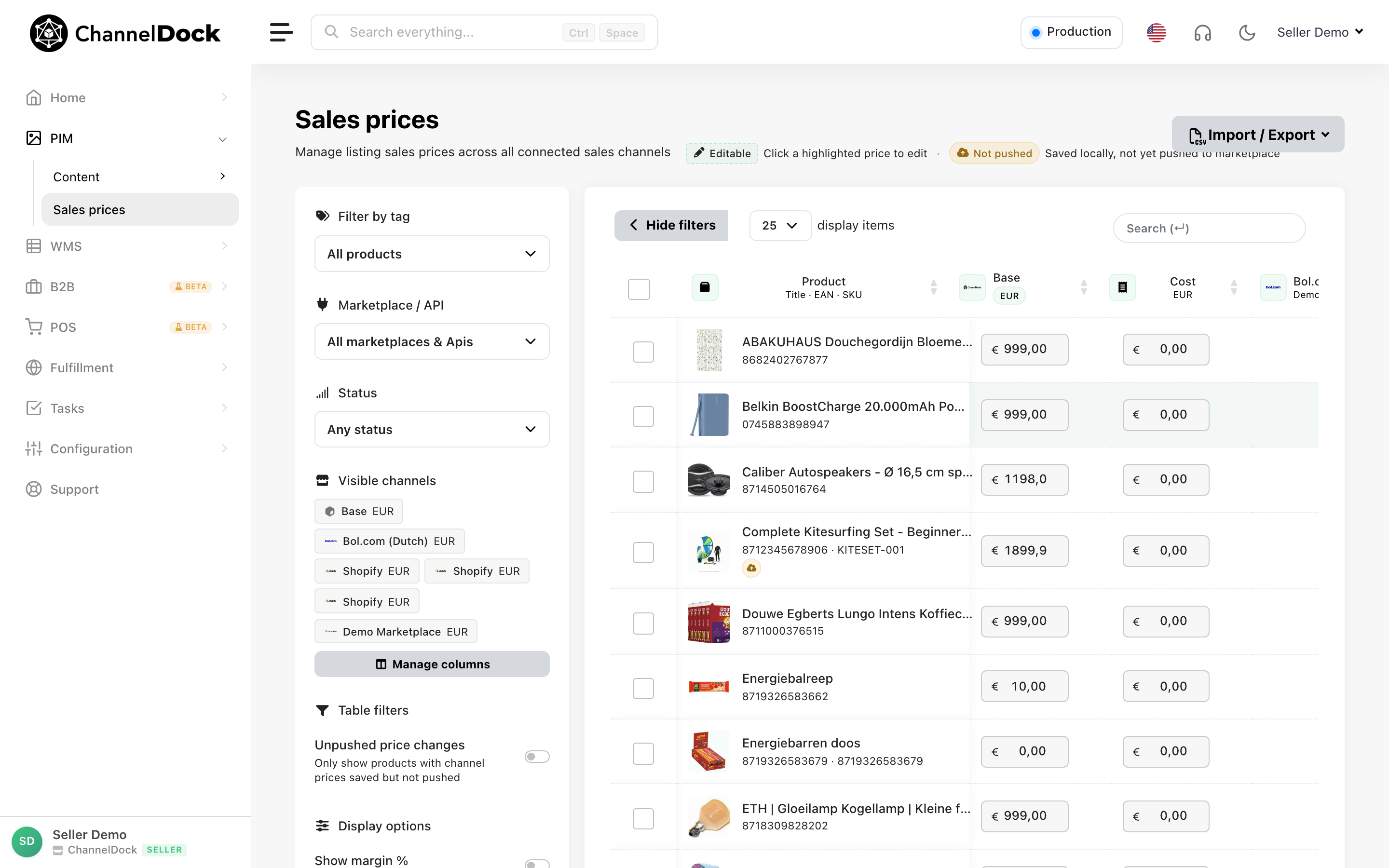Open the Belkin BoostCharge product thumbnail
The image size is (1389, 868).
(709, 415)
